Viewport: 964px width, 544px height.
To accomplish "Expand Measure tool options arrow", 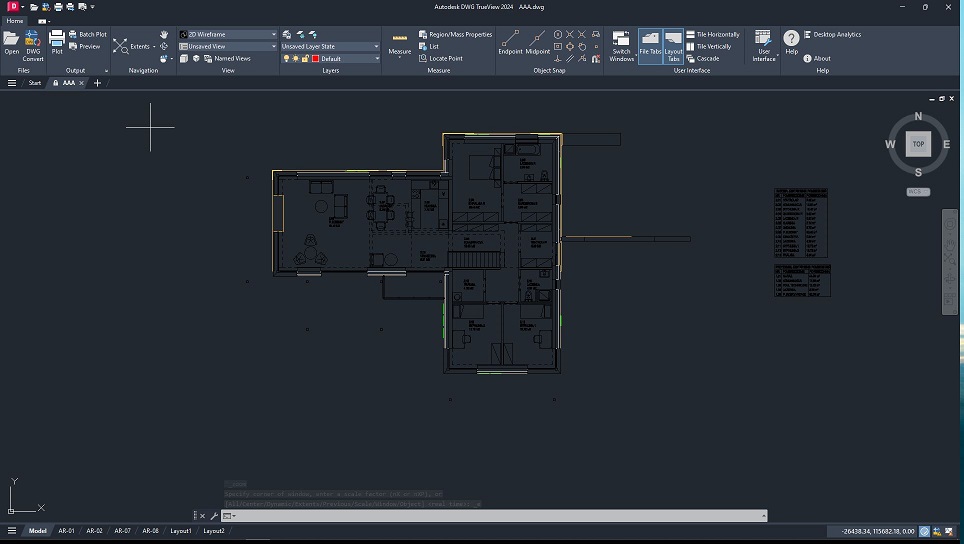I will coord(400,57).
